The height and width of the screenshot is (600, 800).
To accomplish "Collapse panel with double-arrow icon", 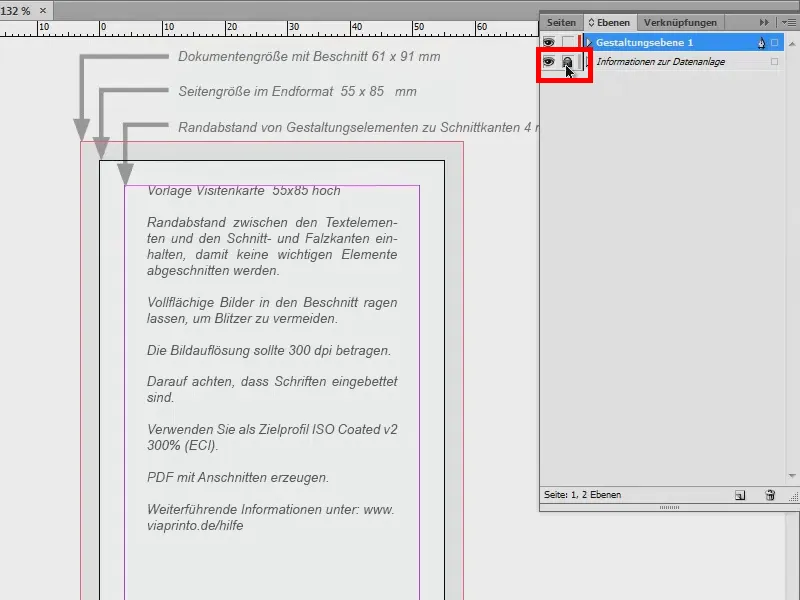I will (x=764, y=22).
